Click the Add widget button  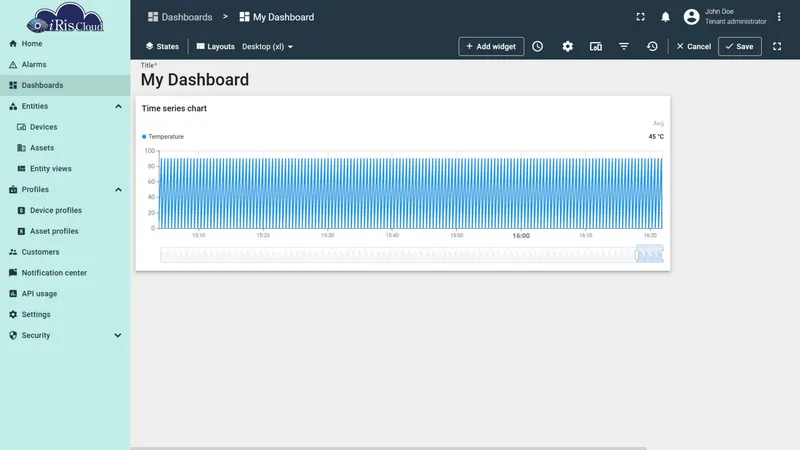[491, 46]
